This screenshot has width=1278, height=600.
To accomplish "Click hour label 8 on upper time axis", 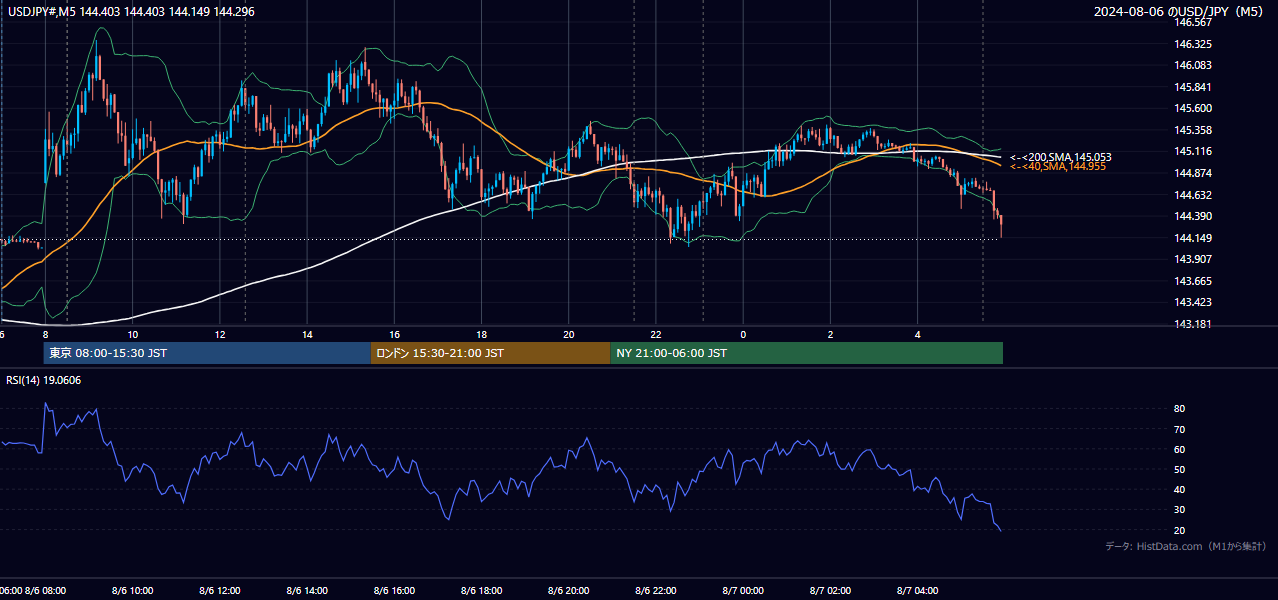I will (45, 334).
